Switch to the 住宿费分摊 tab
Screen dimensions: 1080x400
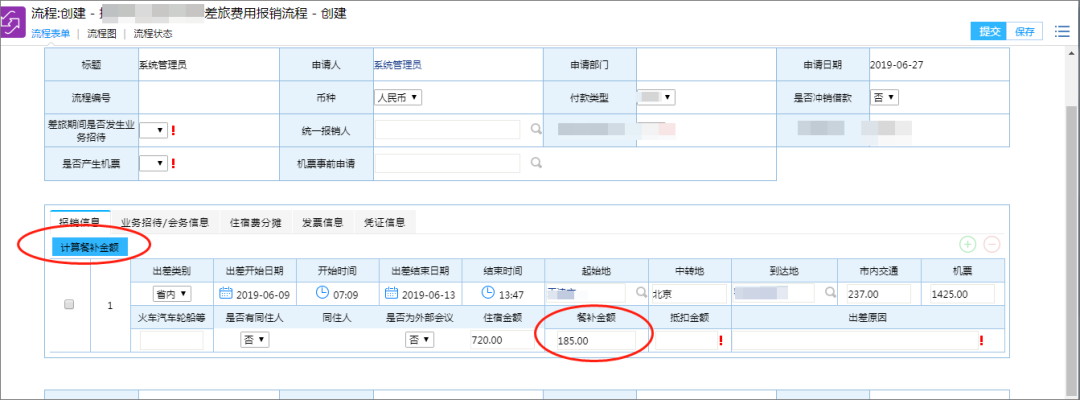[x=254, y=222]
